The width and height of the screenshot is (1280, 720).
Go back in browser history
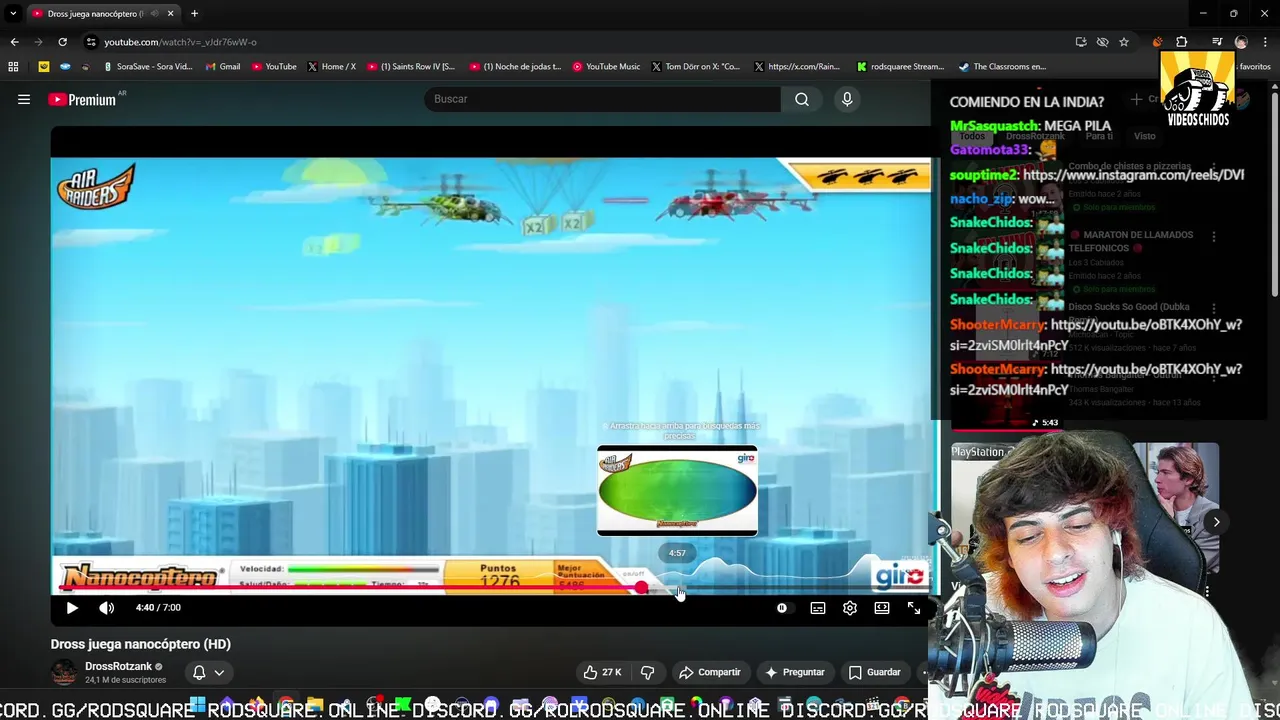tap(14, 42)
